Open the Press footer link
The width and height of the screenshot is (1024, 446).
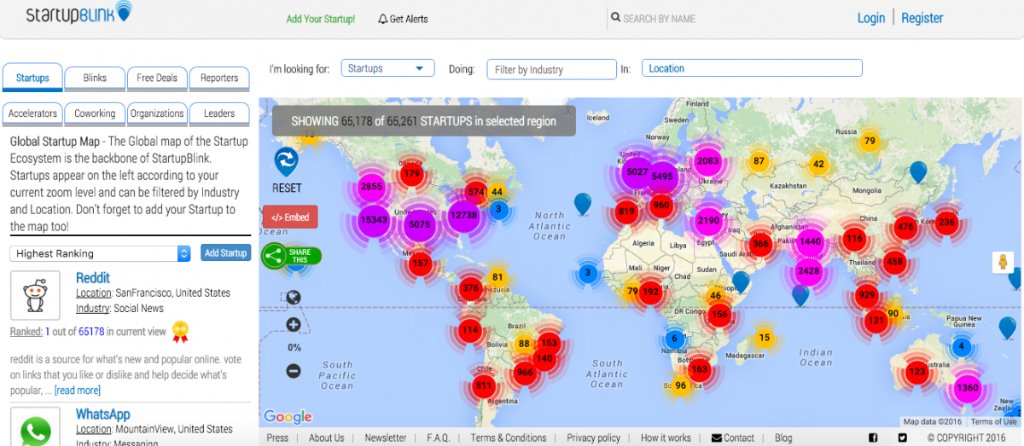[278, 438]
